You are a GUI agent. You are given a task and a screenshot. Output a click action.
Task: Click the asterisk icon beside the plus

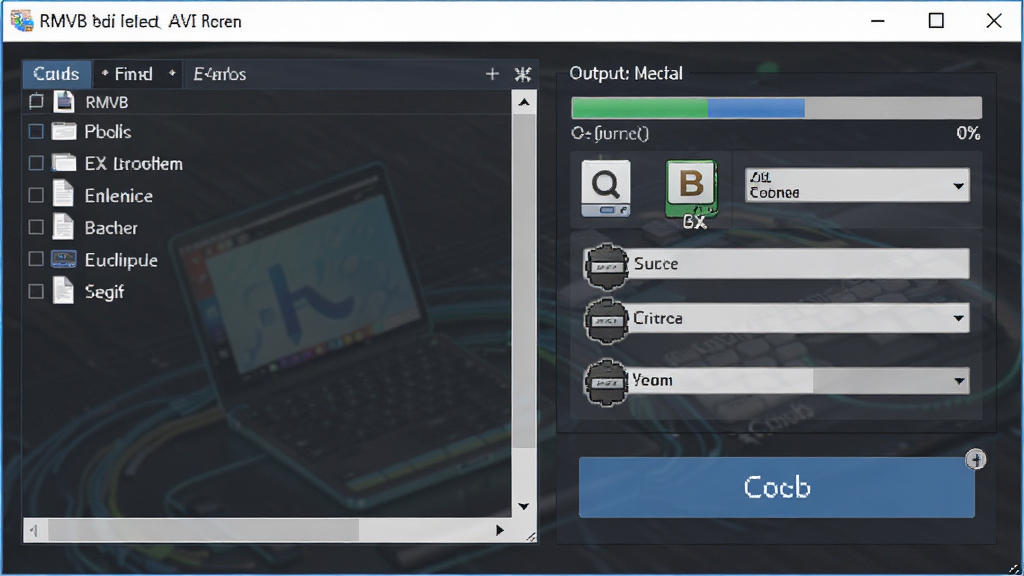522,74
